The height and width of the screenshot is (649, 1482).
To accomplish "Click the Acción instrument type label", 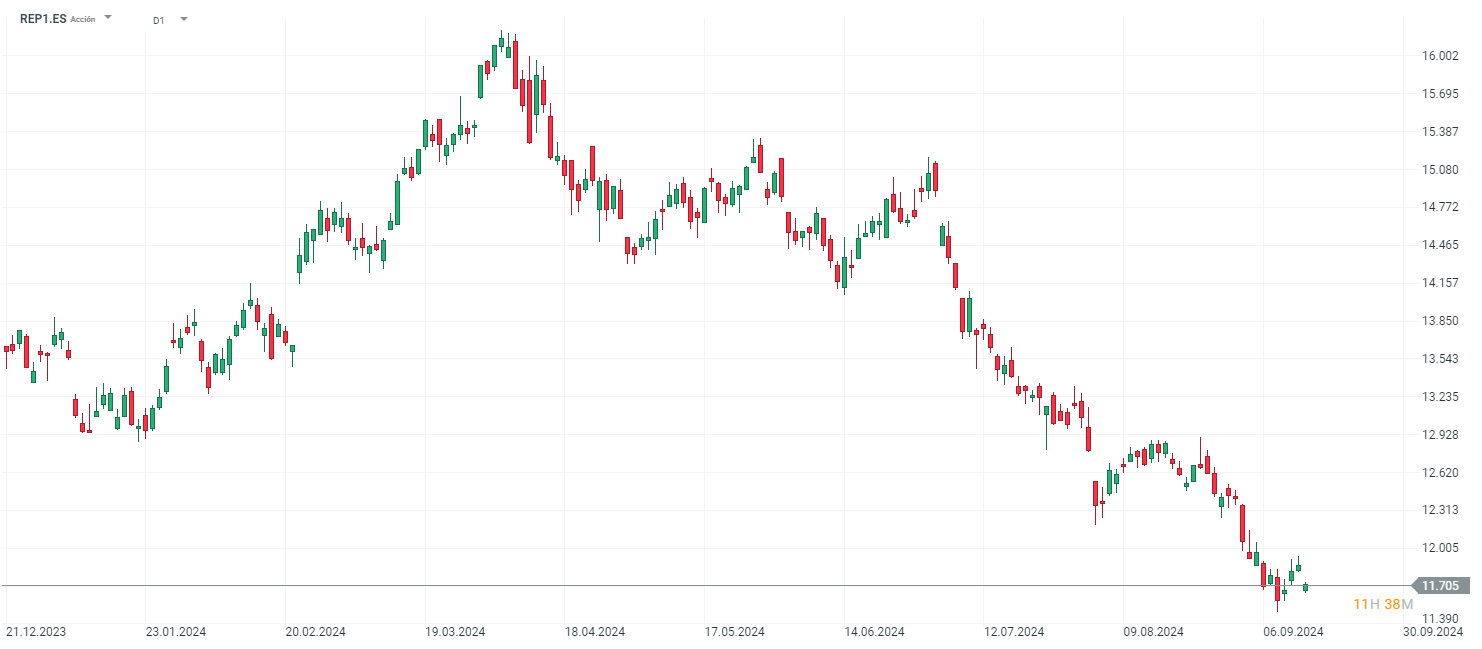I will 83,19.
